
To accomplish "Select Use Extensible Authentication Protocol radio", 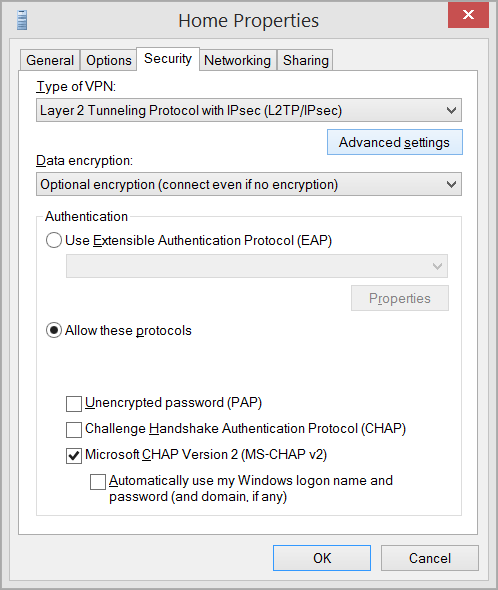I will point(54,240).
